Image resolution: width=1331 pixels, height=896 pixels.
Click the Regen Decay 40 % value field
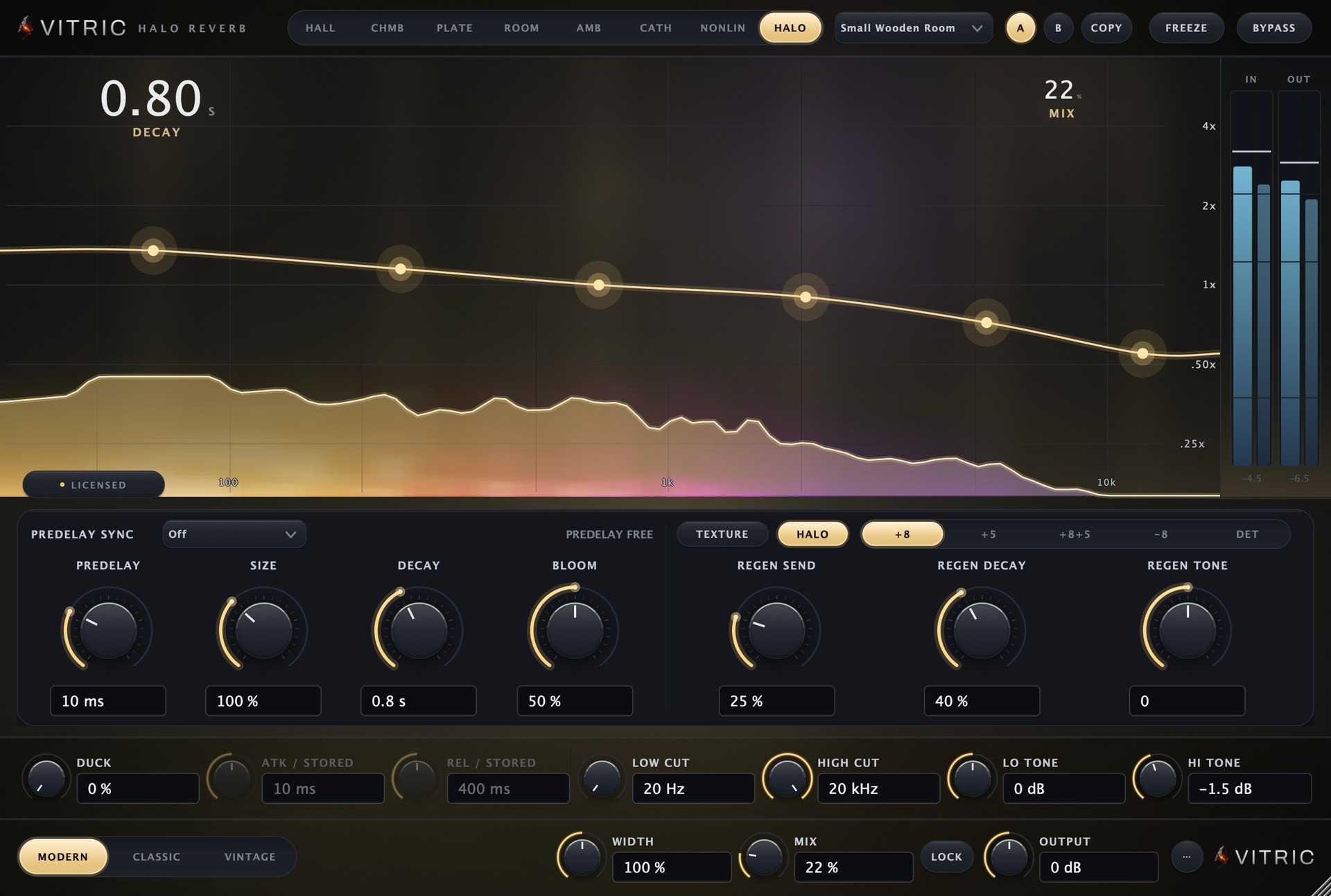(982, 701)
